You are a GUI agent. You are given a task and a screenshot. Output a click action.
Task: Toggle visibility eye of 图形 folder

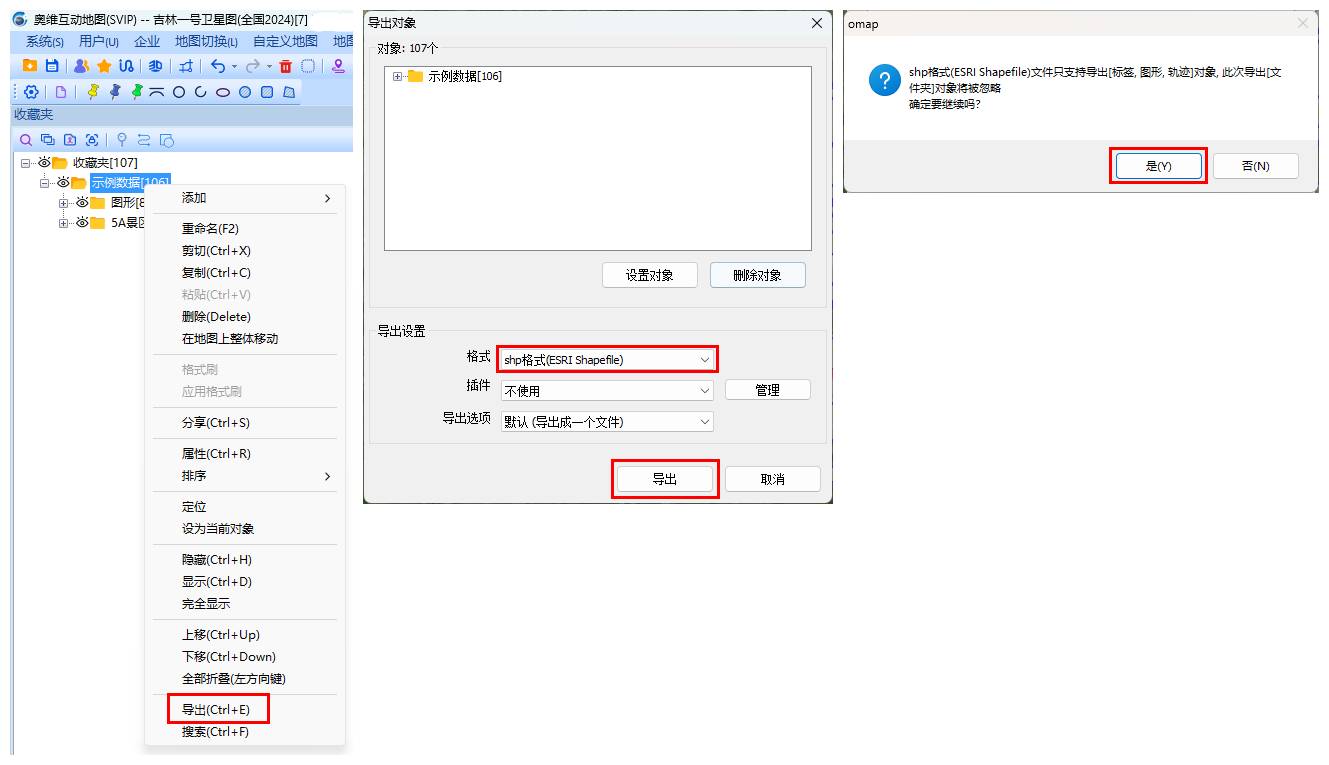(82, 203)
